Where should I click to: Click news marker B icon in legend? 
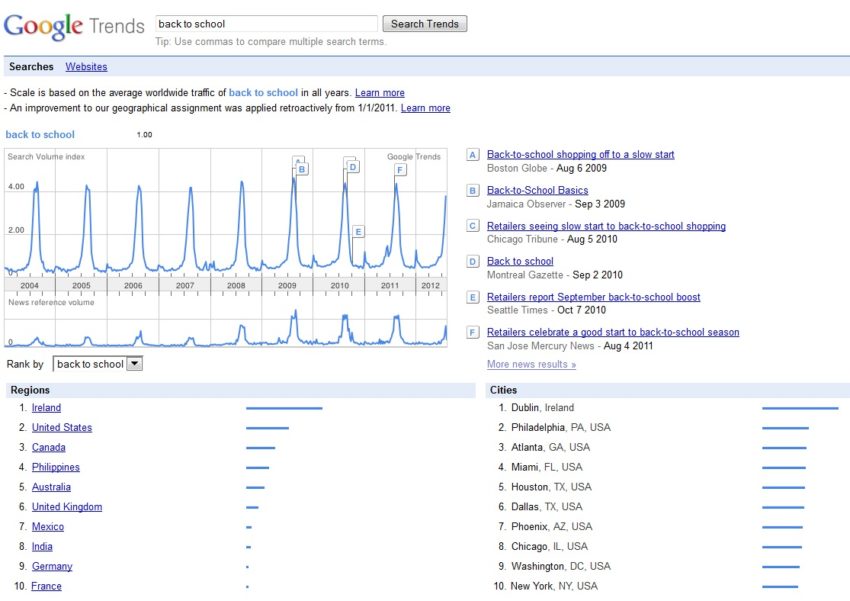pyautogui.click(x=473, y=191)
